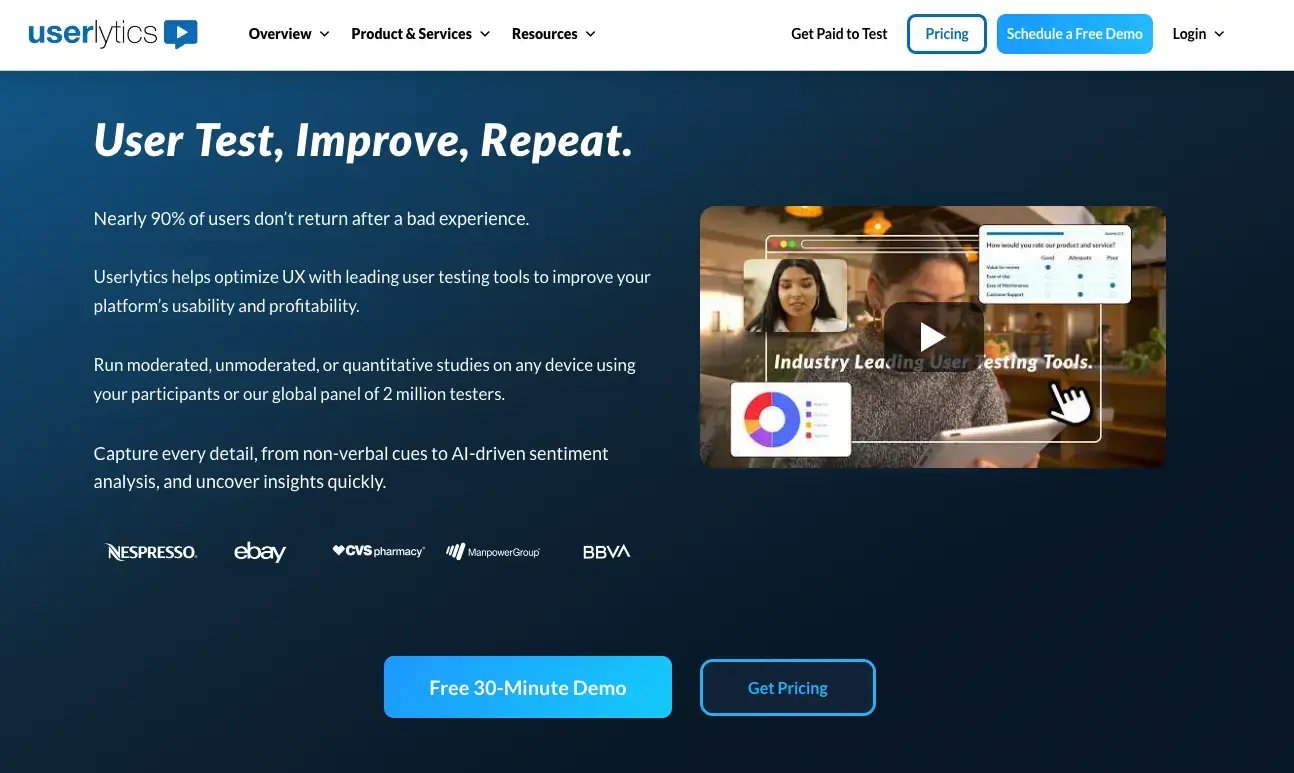
Task: Click the woman's webcam image in video
Action: pos(796,296)
